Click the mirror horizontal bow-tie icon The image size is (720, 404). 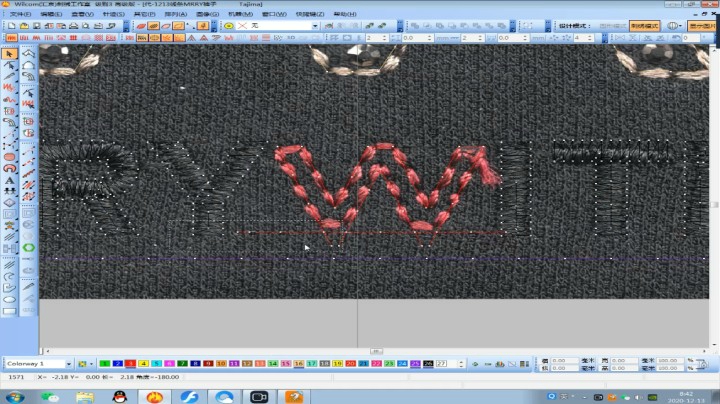coord(619,38)
